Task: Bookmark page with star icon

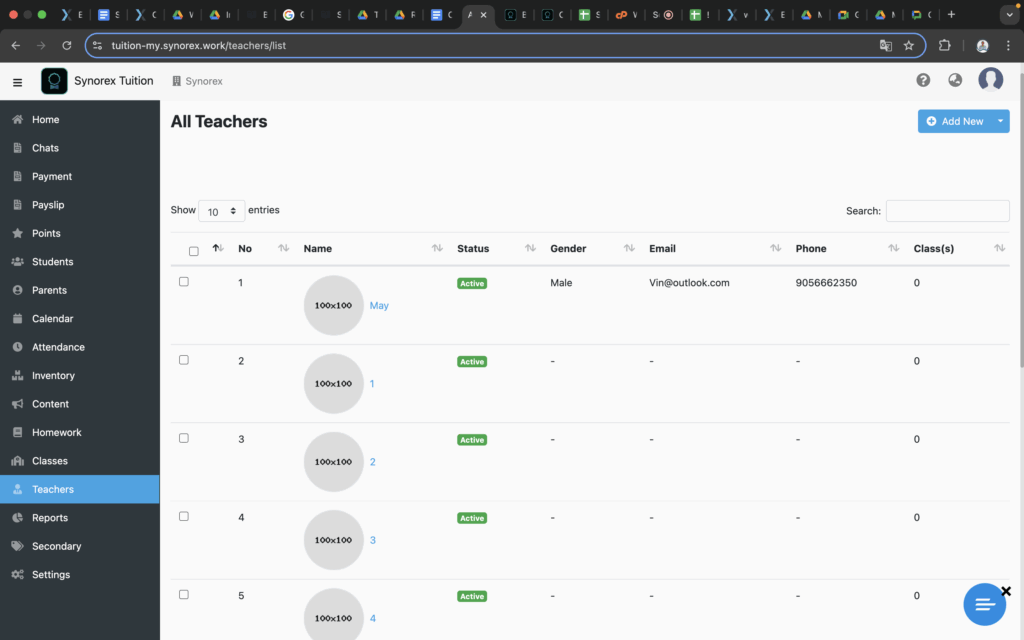Action: point(908,46)
